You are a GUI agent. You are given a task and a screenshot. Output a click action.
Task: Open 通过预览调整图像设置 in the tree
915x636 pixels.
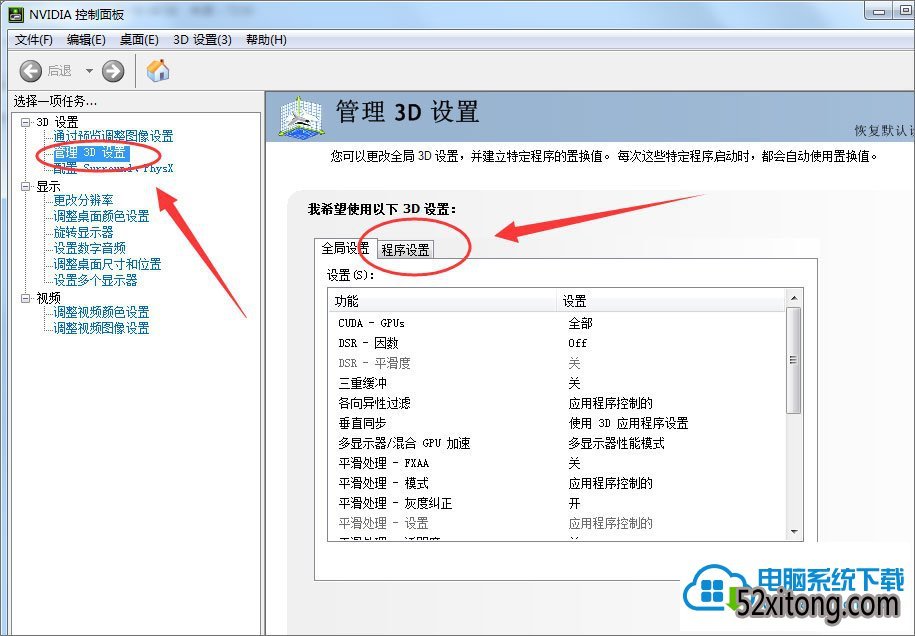point(113,137)
